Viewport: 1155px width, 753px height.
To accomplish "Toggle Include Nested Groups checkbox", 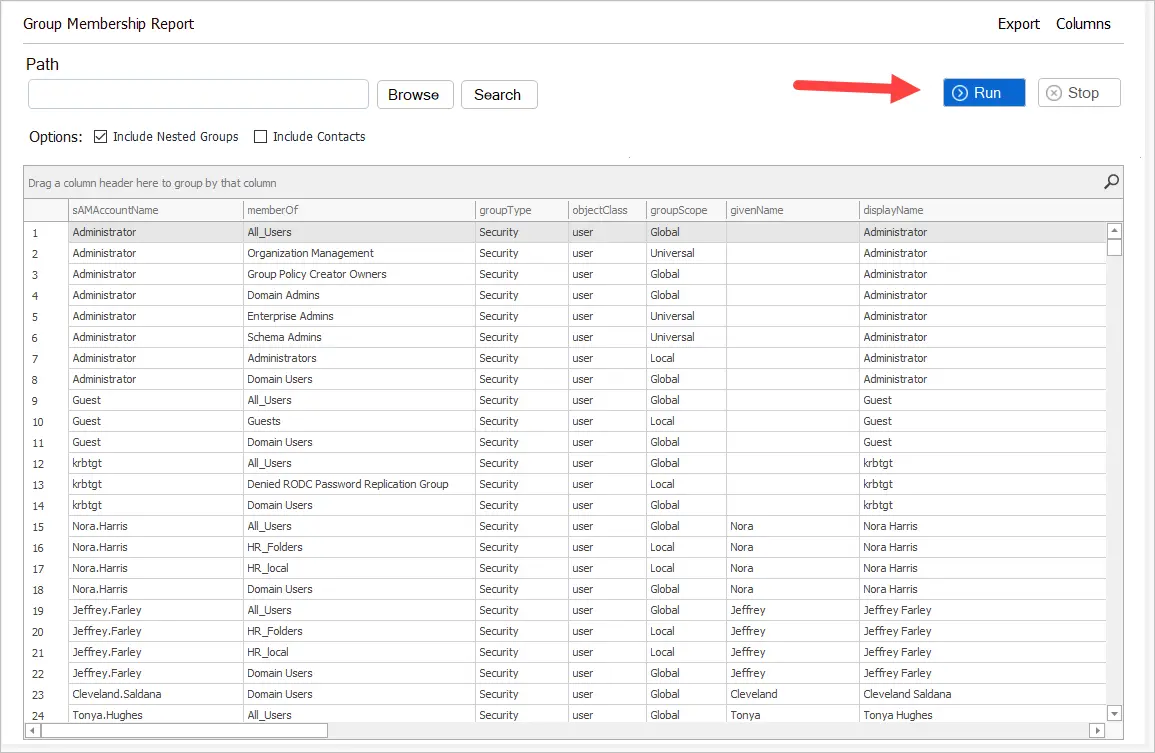I will [x=101, y=136].
